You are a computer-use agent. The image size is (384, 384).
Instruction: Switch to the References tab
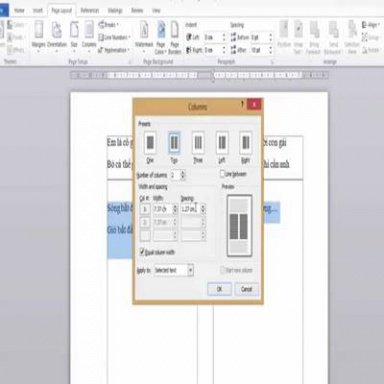click(x=90, y=11)
